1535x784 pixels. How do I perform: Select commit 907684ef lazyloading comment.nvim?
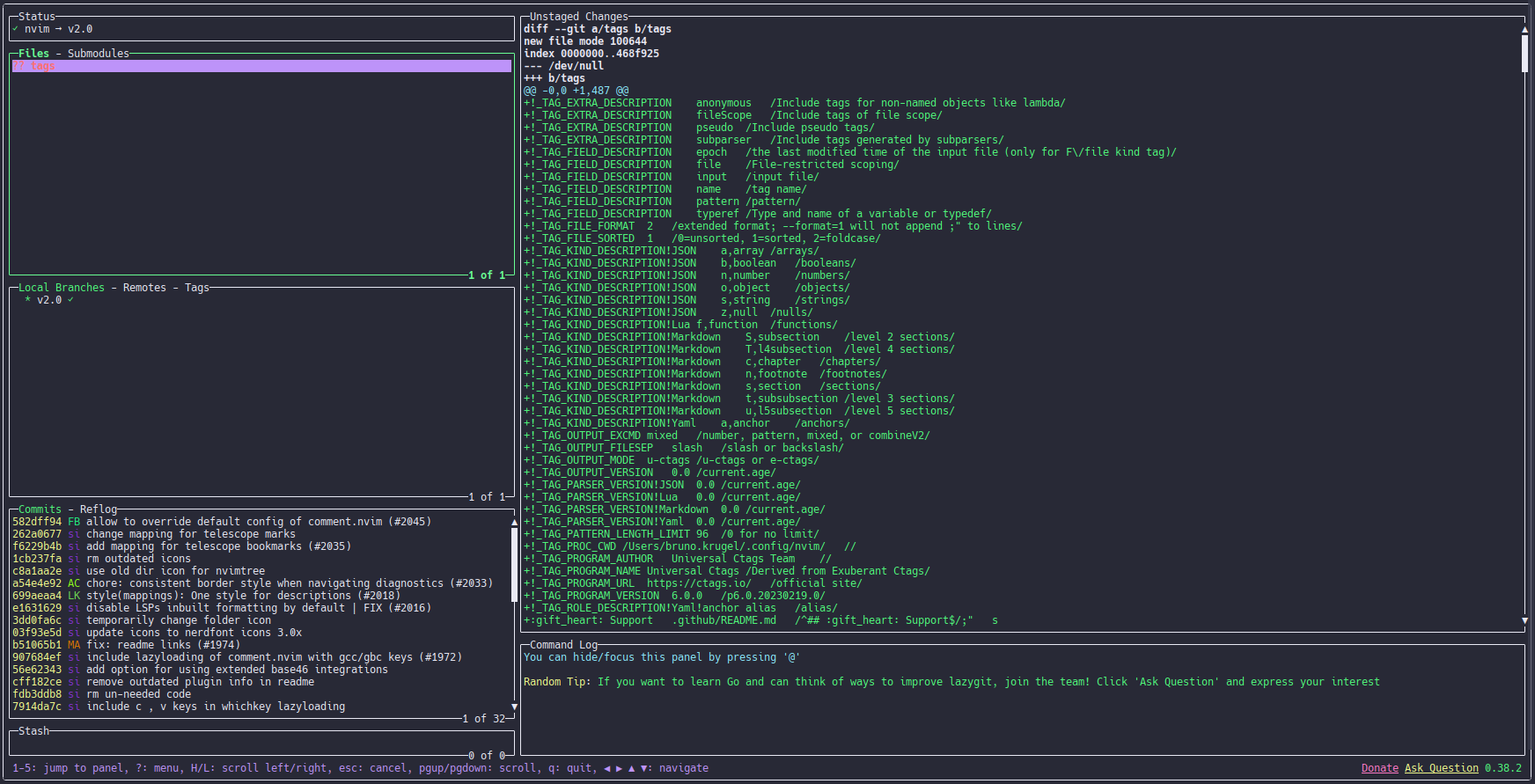(261, 657)
